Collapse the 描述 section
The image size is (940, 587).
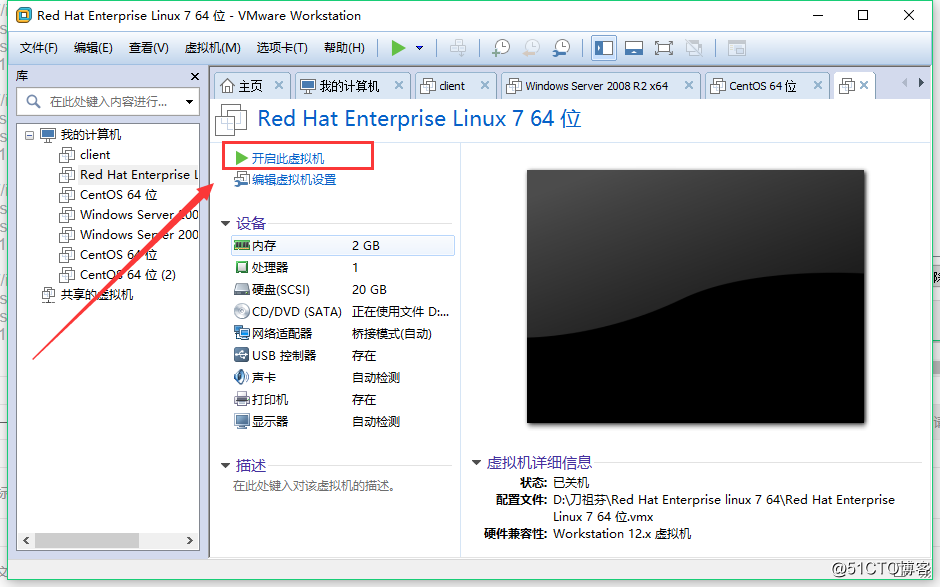click(225, 465)
